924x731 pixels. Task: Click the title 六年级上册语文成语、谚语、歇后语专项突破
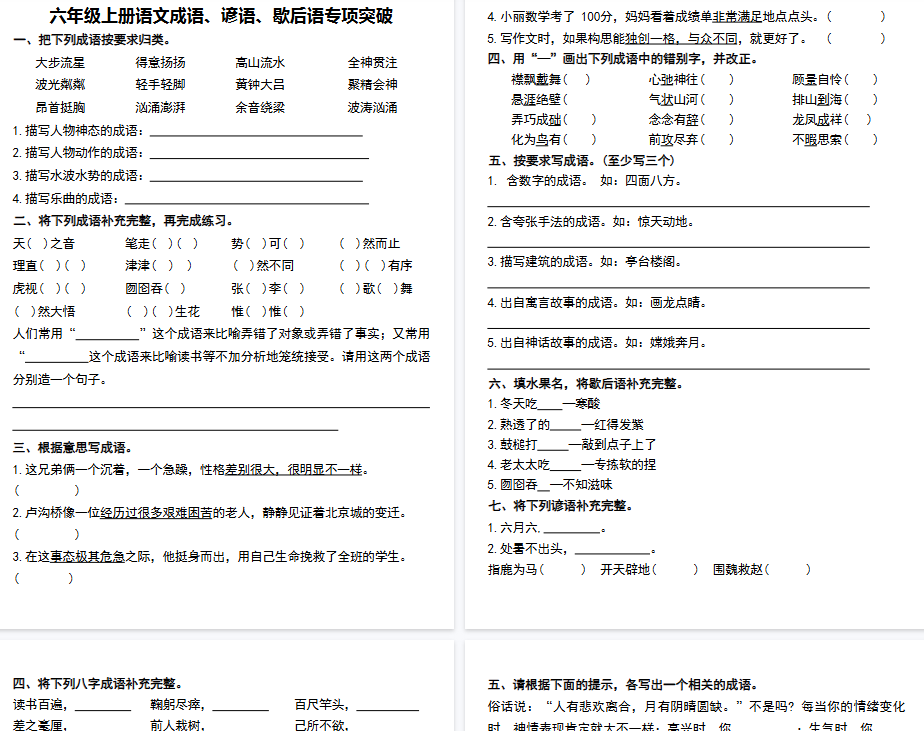pyautogui.click(x=221, y=16)
